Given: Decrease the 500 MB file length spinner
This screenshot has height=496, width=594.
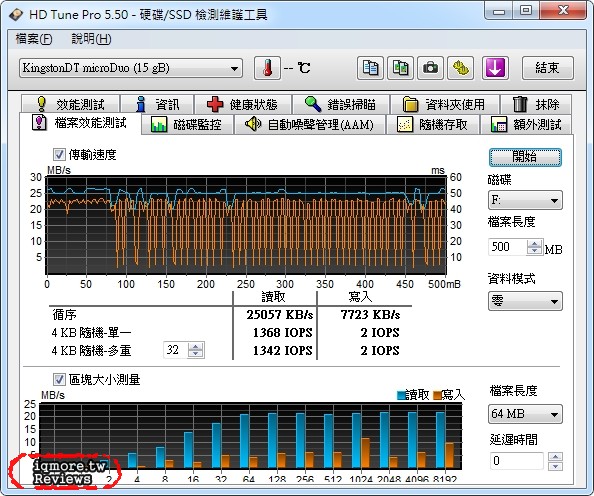Looking at the screenshot, I should click(535, 251).
